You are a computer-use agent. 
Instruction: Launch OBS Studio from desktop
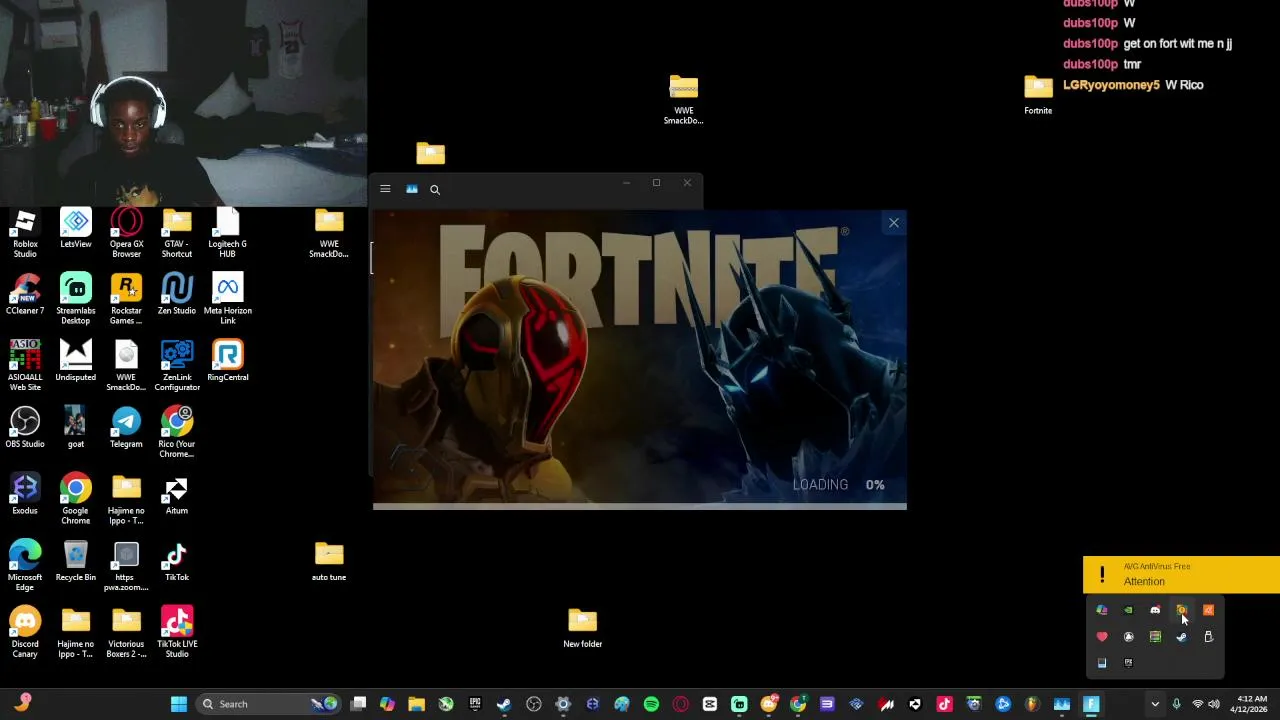[25, 428]
